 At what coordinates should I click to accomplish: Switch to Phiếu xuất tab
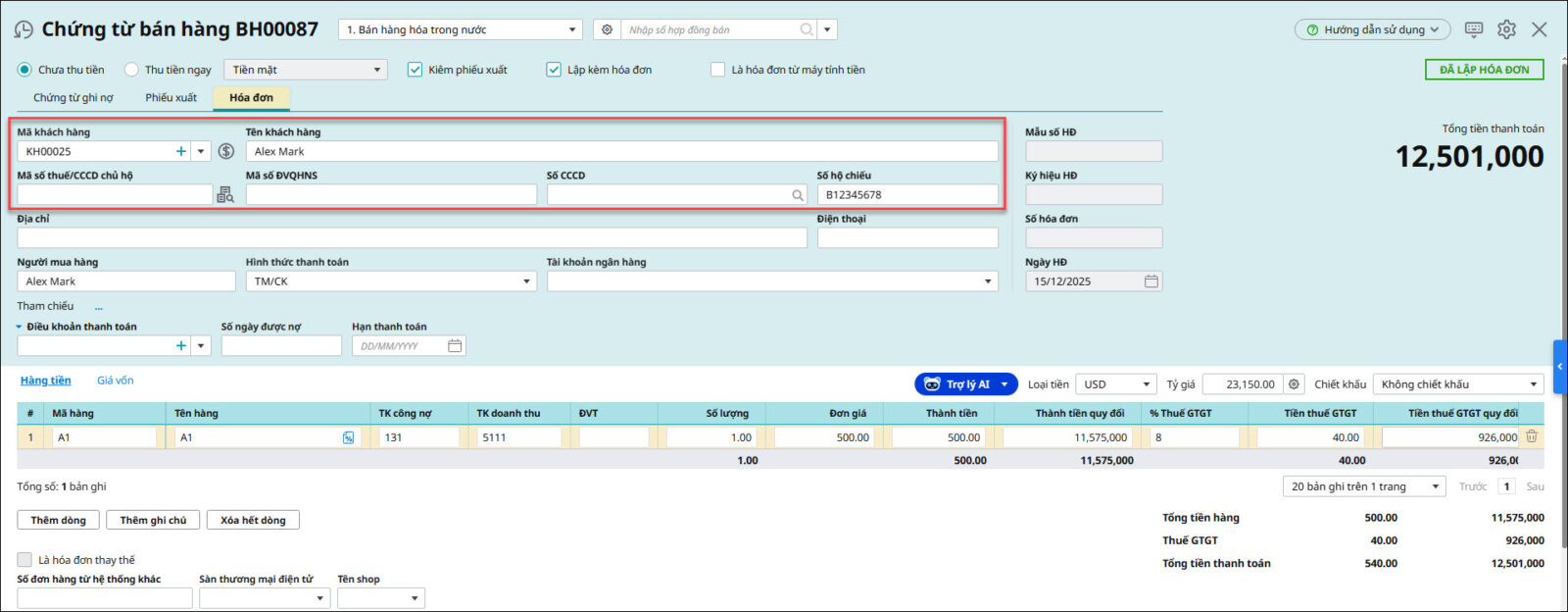tap(171, 98)
